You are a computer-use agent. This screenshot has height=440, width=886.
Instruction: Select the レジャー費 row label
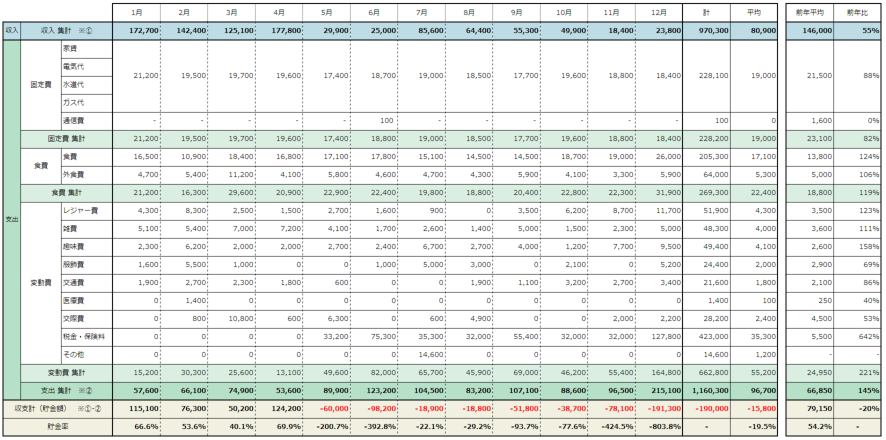point(86,211)
